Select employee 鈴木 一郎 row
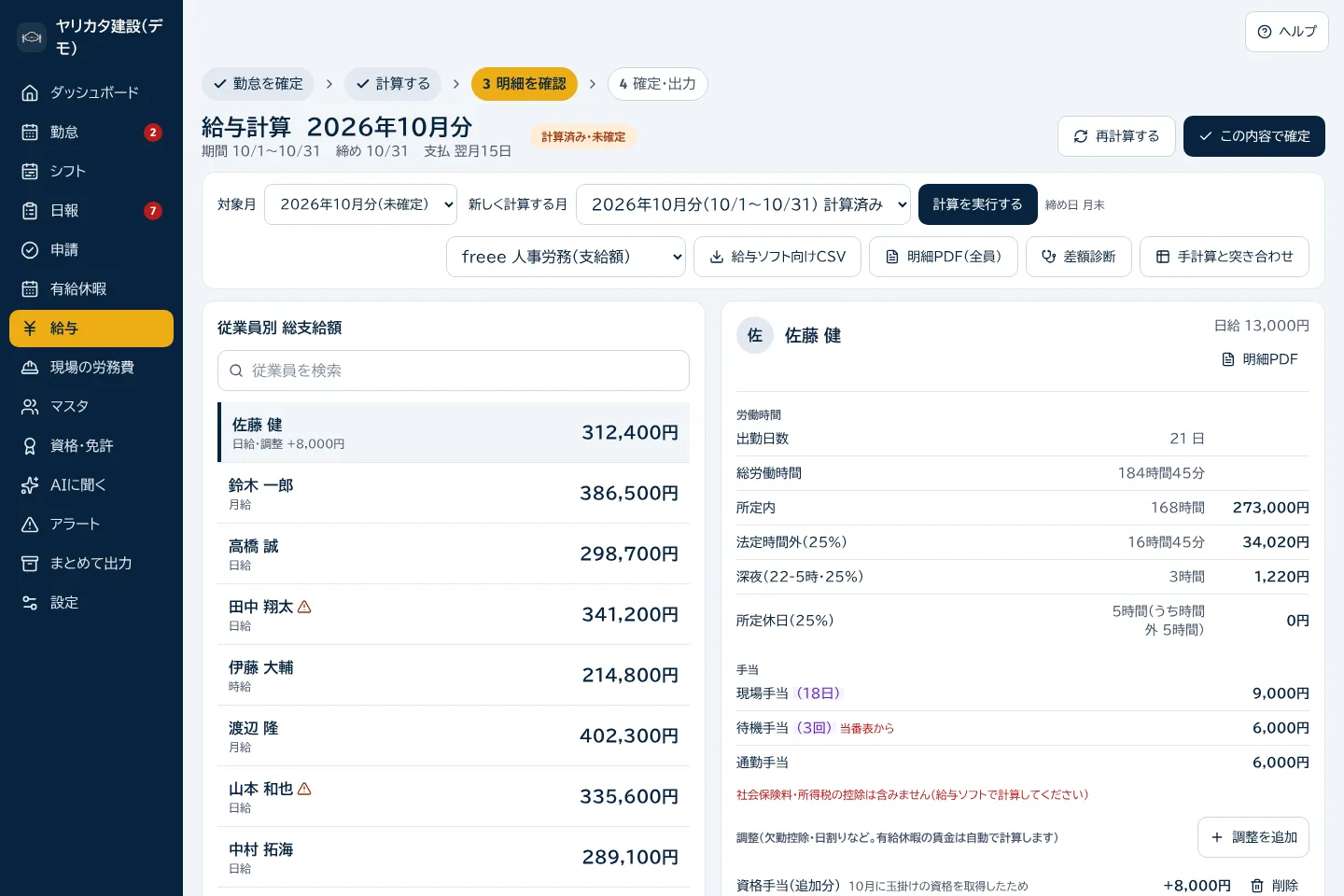The width and height of the screenshot is (1344, 896). point(454,493)
